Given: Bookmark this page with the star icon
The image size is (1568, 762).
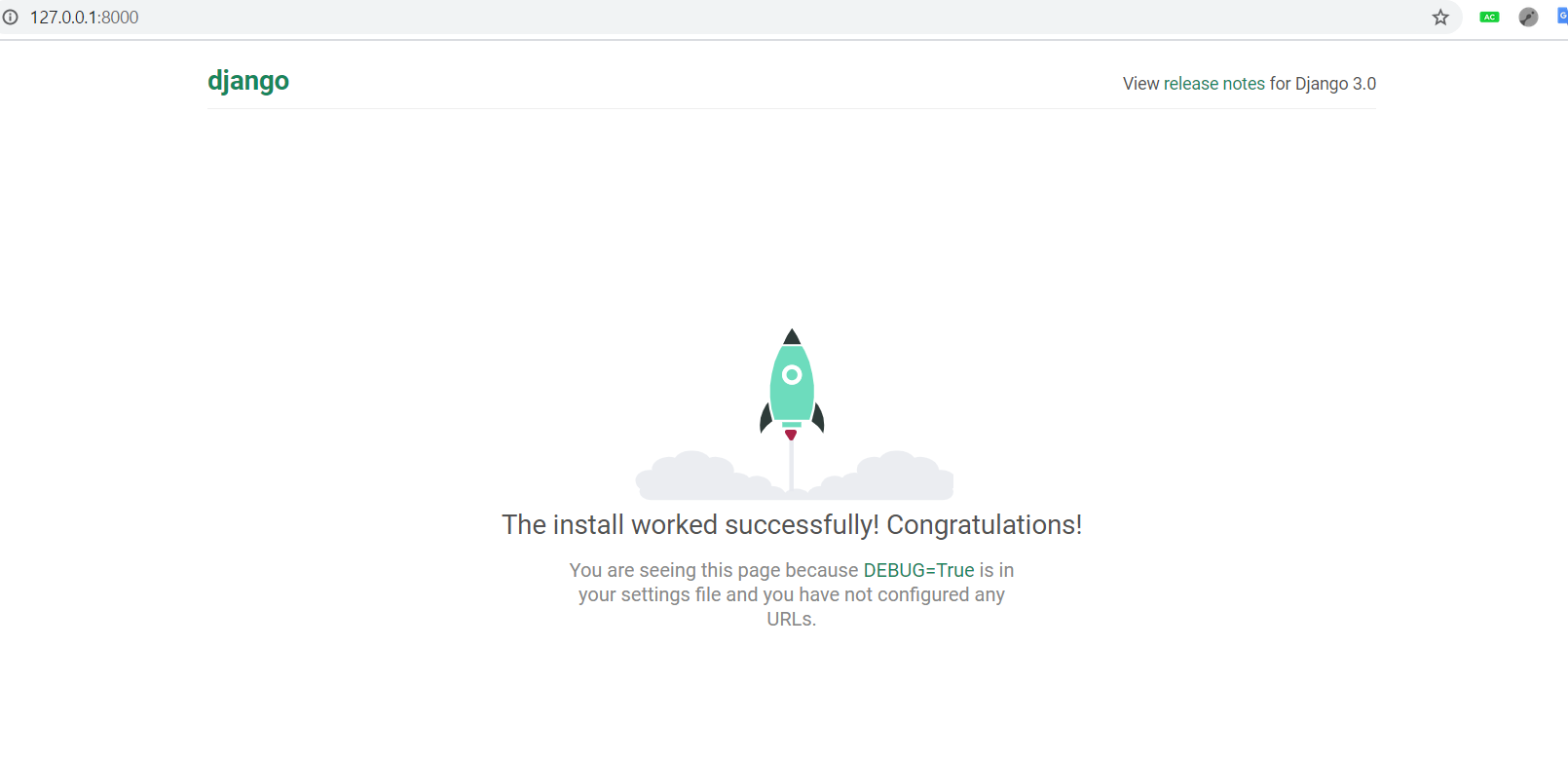Looking at the screenshot, I should coord(1440,18).
